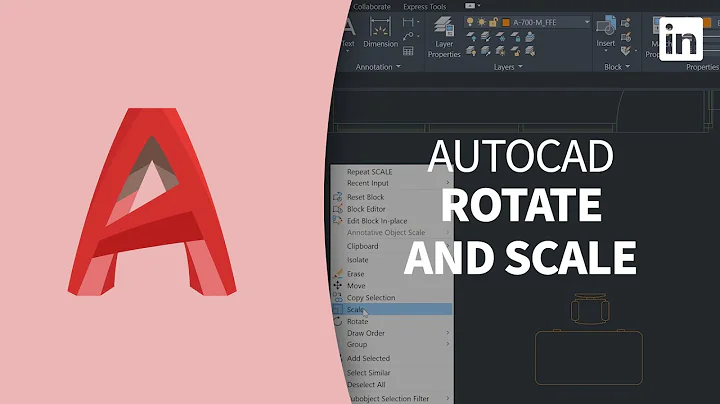
Task: Open the Insert dropdown arrow
Action: (x=606, y=51)
